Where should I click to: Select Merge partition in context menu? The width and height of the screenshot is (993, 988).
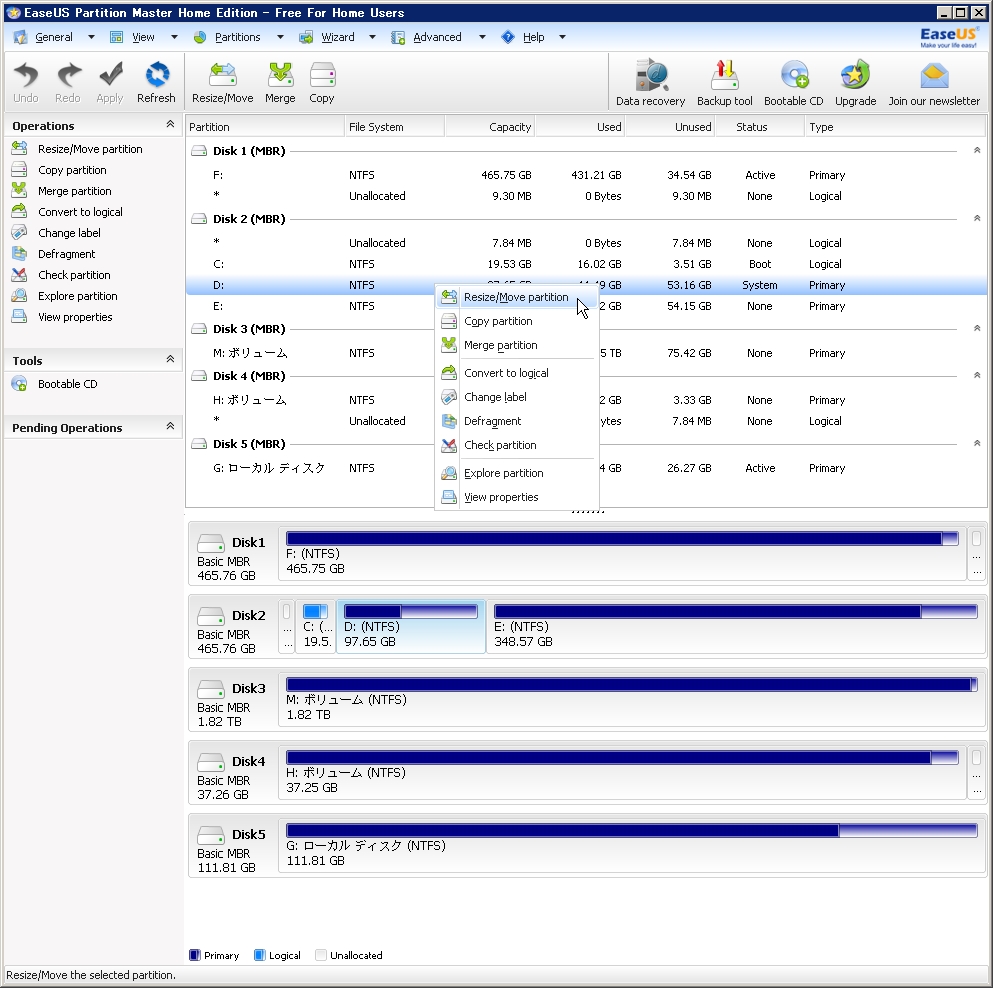[x=500, y=345]
